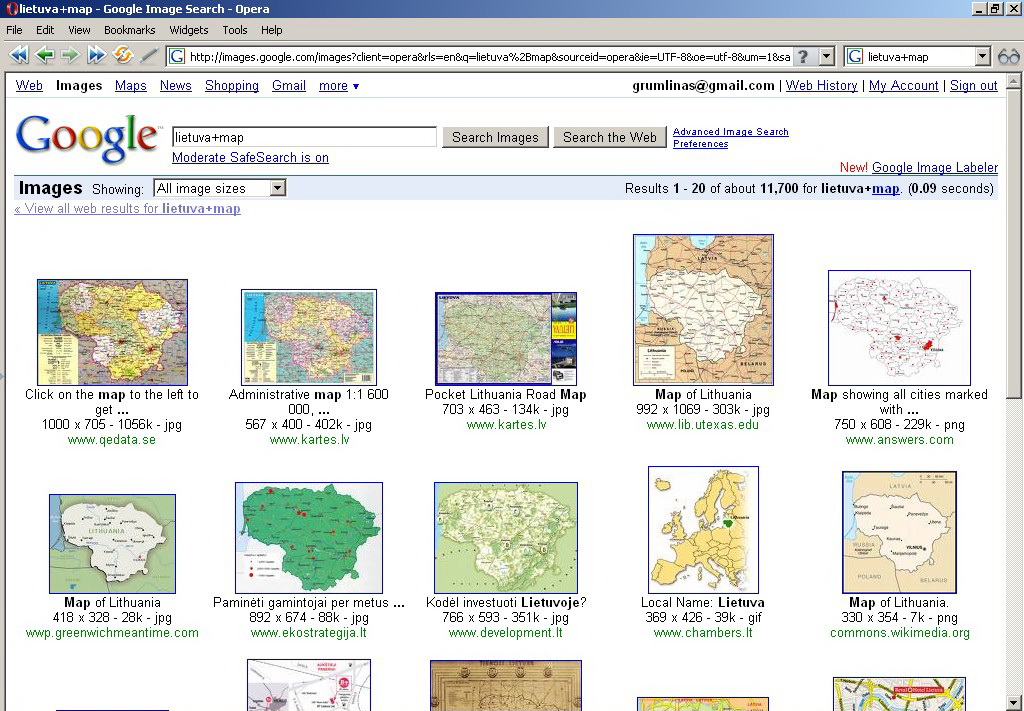Click the question mark icon in address bar
1024x711 pixels.
point(803,57)
